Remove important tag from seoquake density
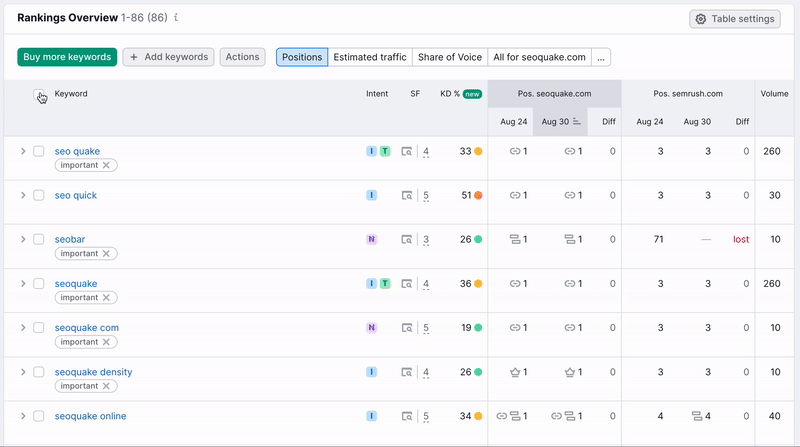 106,386
